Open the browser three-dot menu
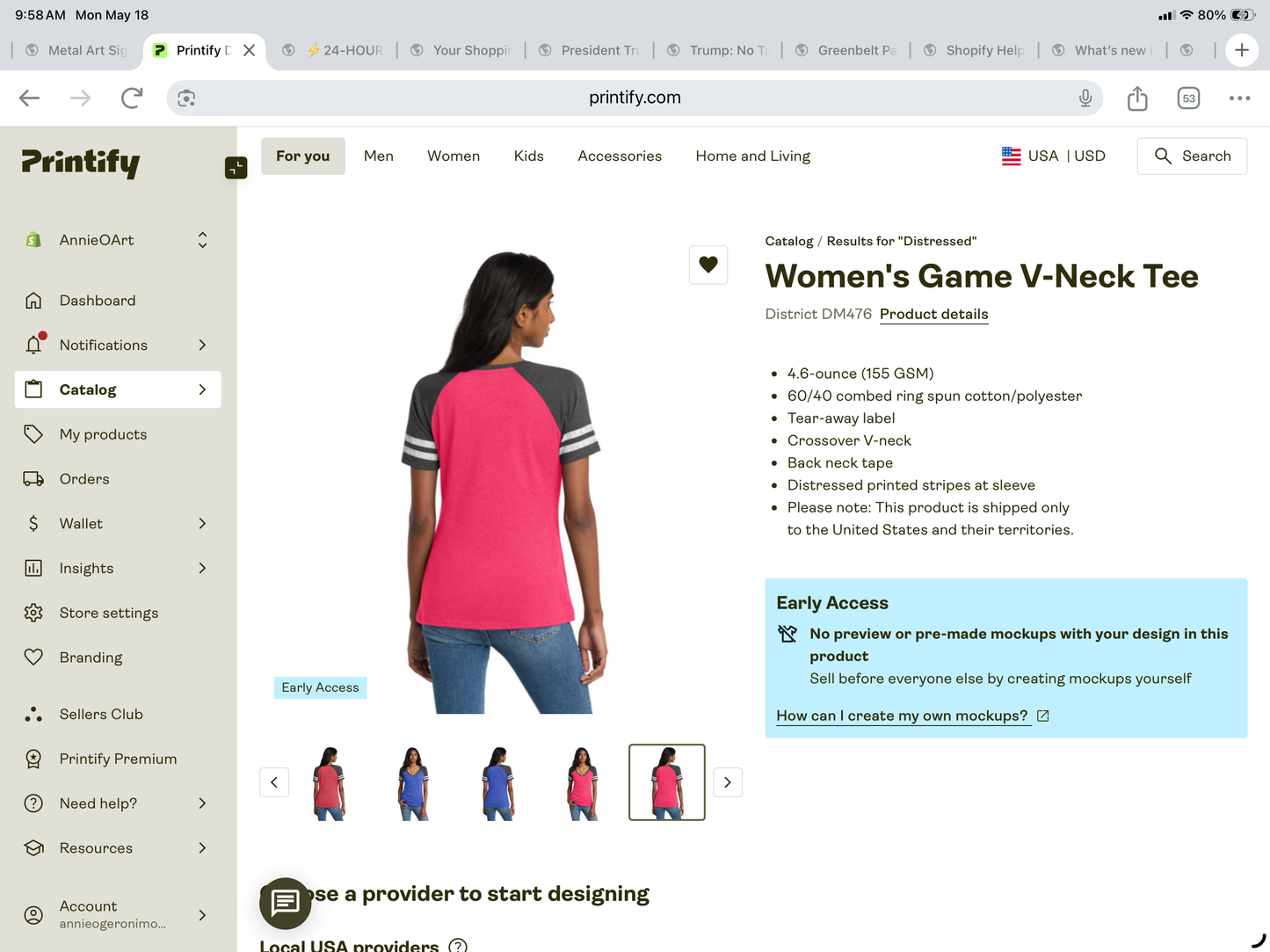Screen dimensions: 1270x952 1239,98
